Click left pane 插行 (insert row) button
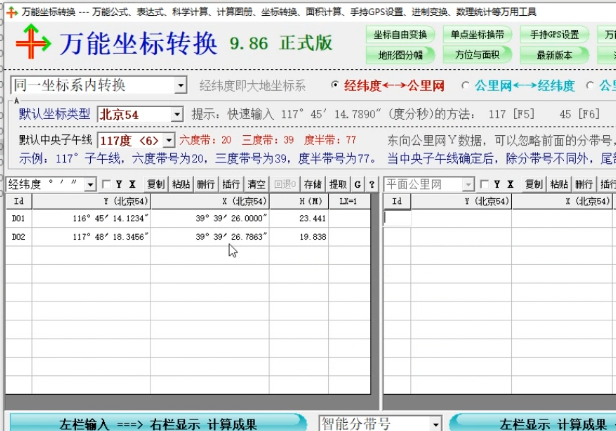 click(231, 184)
